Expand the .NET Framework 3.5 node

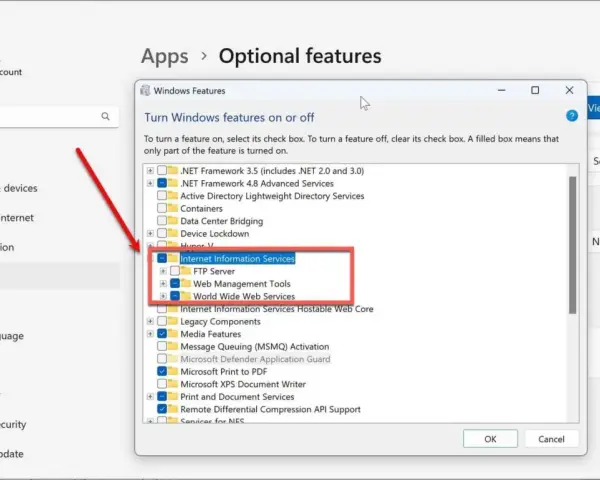pos(150,171)
